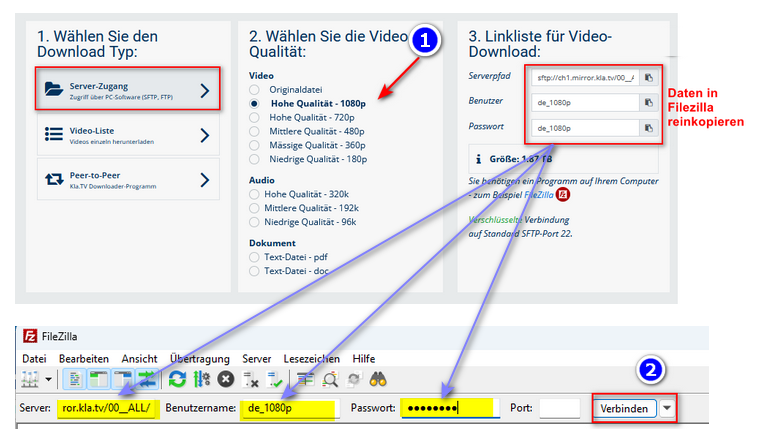The height and width of the screenshot is (429, 763).
Task: Click the info icon beside Größe
Action: pos(478,159)
